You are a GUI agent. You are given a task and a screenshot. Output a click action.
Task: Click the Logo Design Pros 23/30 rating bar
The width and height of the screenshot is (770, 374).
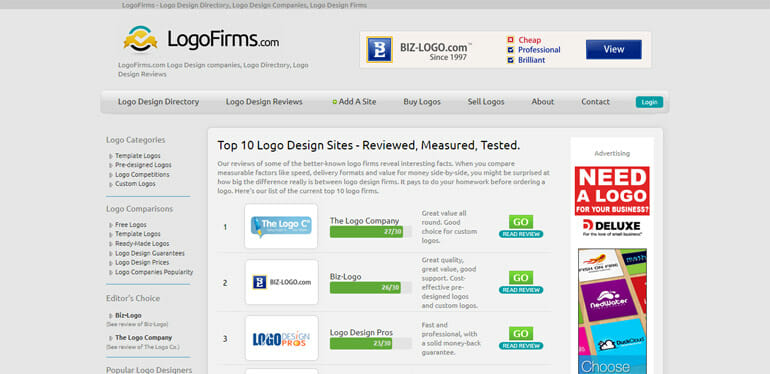371,344
